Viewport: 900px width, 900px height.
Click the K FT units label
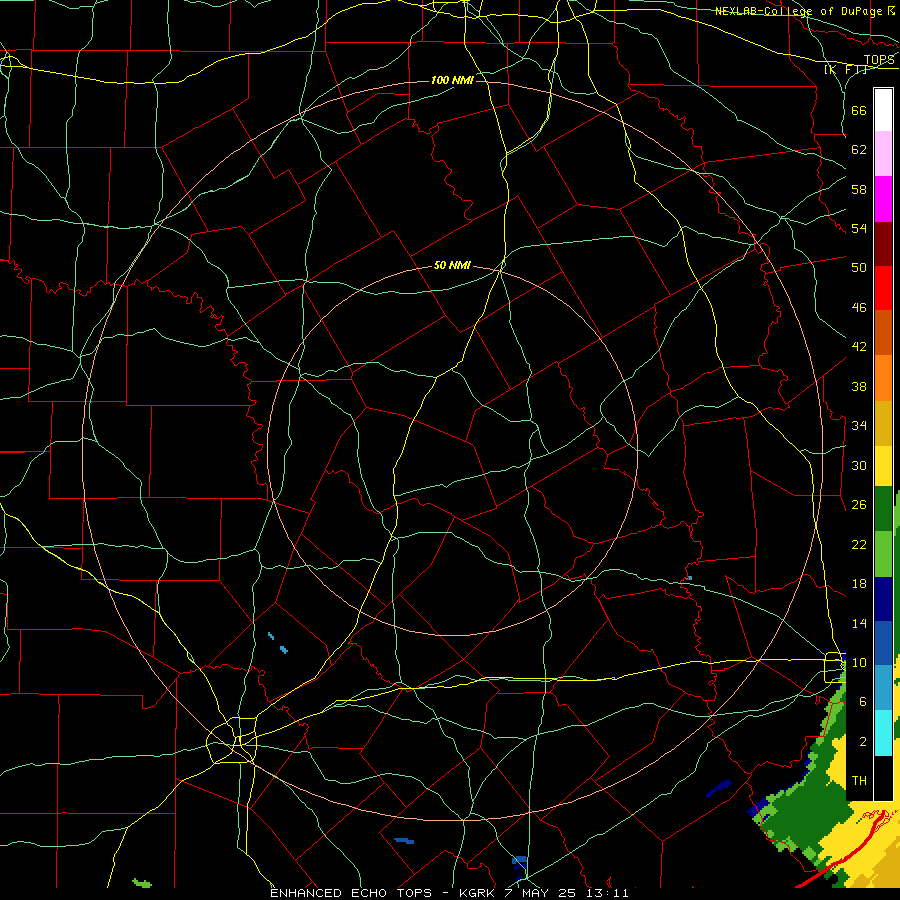click(846, 69)
